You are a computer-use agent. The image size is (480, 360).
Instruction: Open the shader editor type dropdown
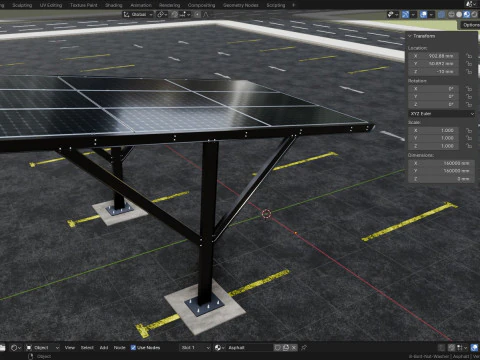coord(16,348)
